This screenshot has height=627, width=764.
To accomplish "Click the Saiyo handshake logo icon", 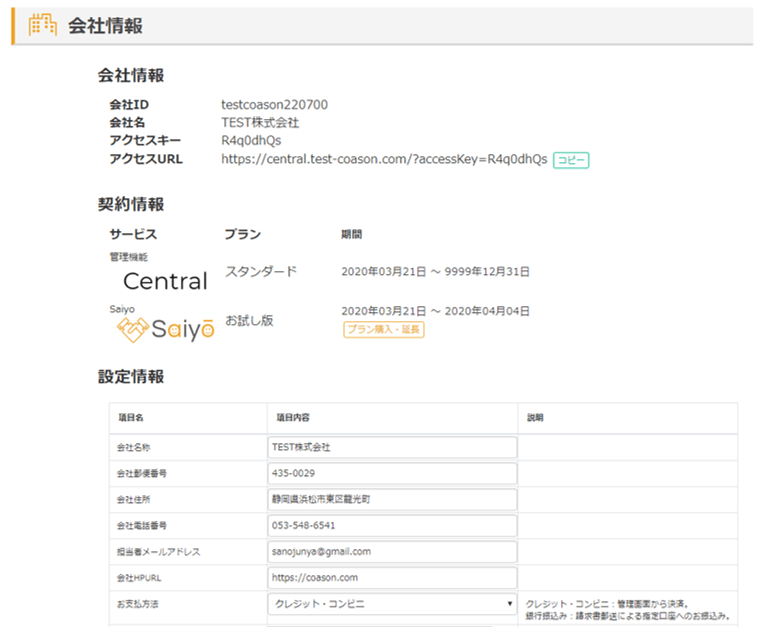I will click(133, 328).
